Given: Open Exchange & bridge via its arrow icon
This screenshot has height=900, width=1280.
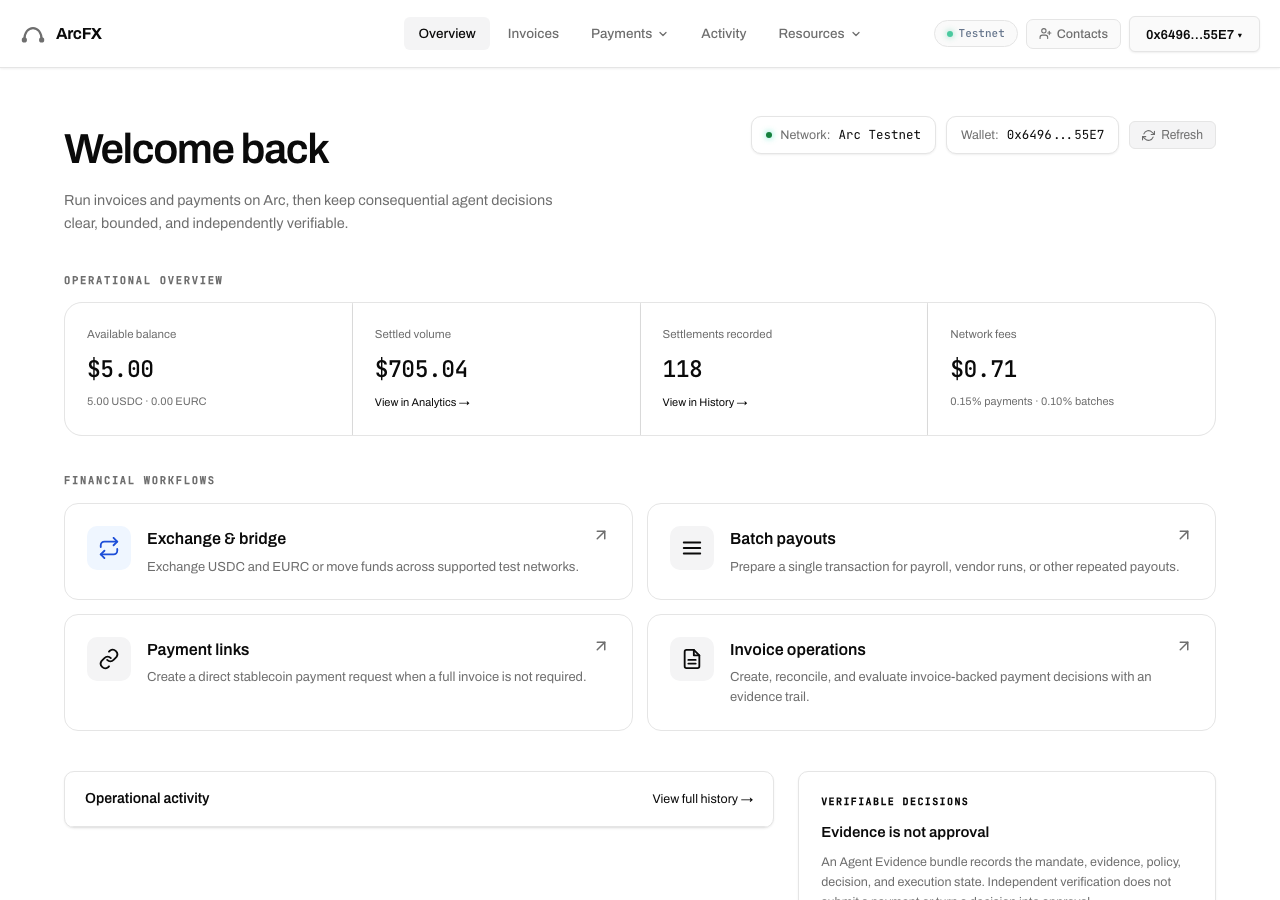Looking at the screenshot, I should pos(601,535).
